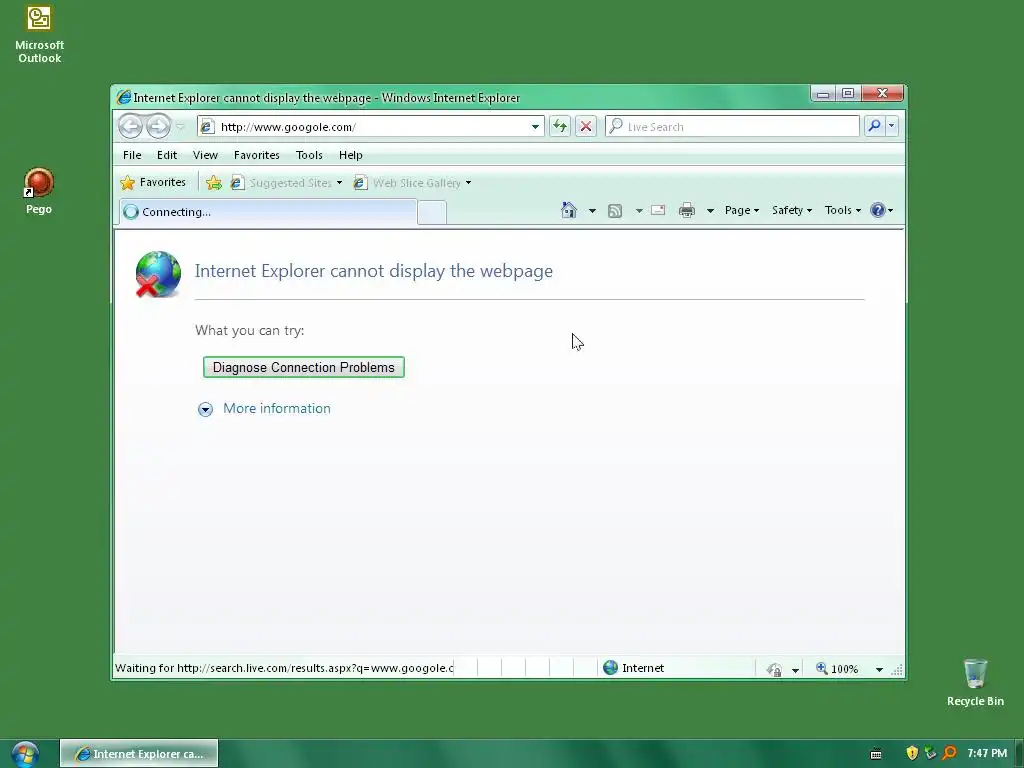Screen dimensions: 1024x768
Task: Click Add to Favorites Bar icon
Action: 214,183
